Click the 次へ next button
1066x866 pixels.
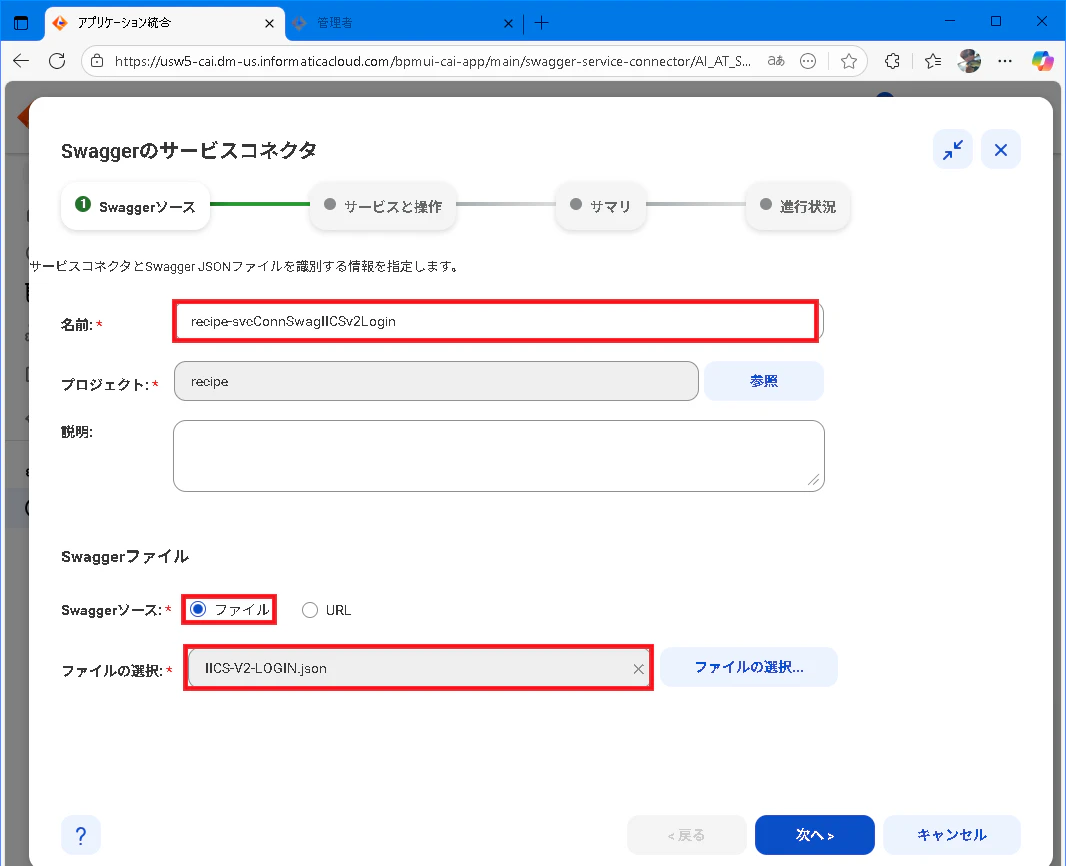(814, 835)
